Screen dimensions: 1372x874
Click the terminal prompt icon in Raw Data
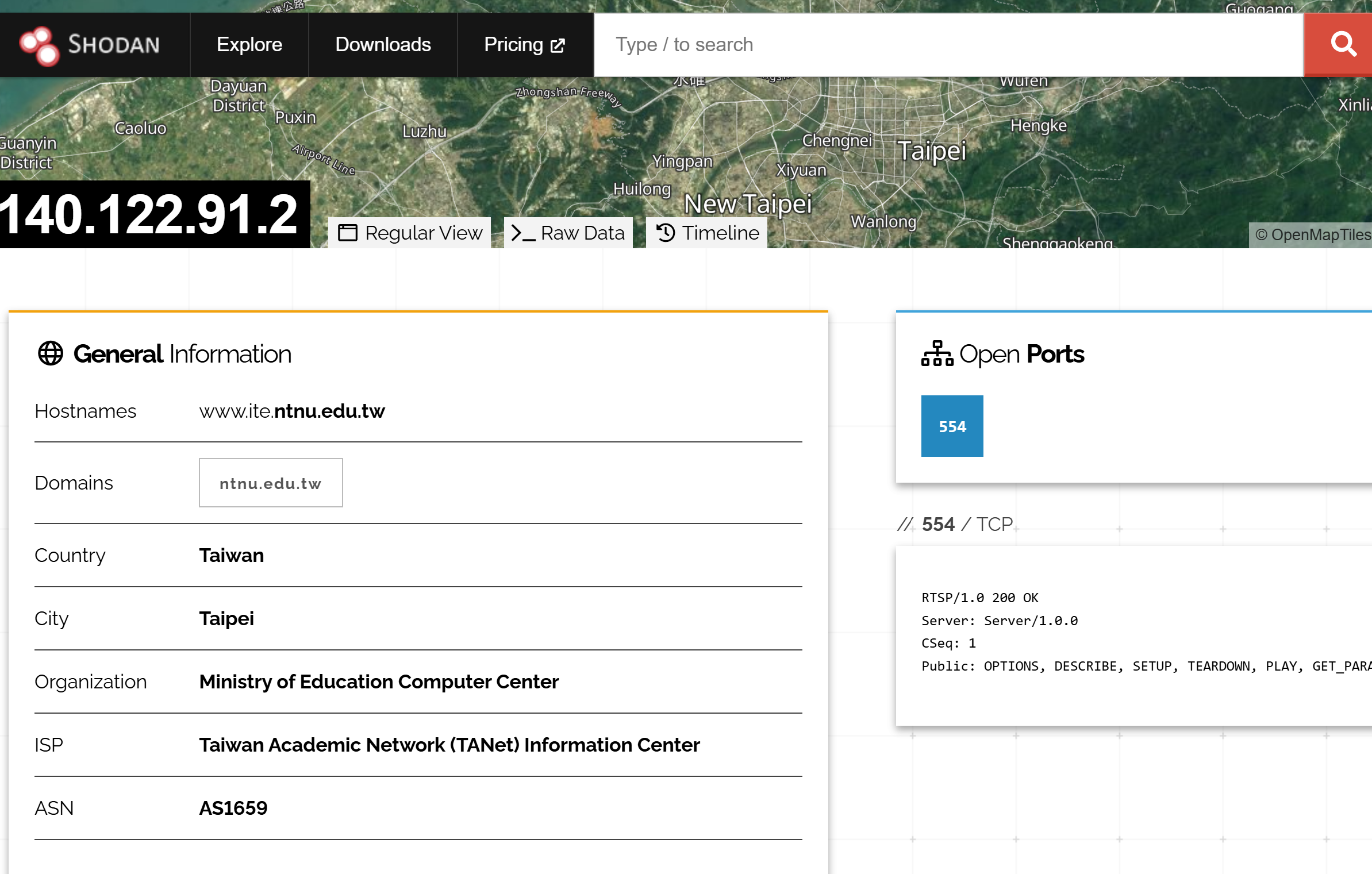coord(523,233)
